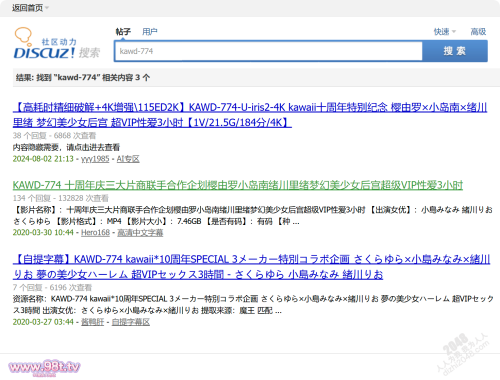Go to the 高清中文字幕 forum

click(x=140, y=233)
